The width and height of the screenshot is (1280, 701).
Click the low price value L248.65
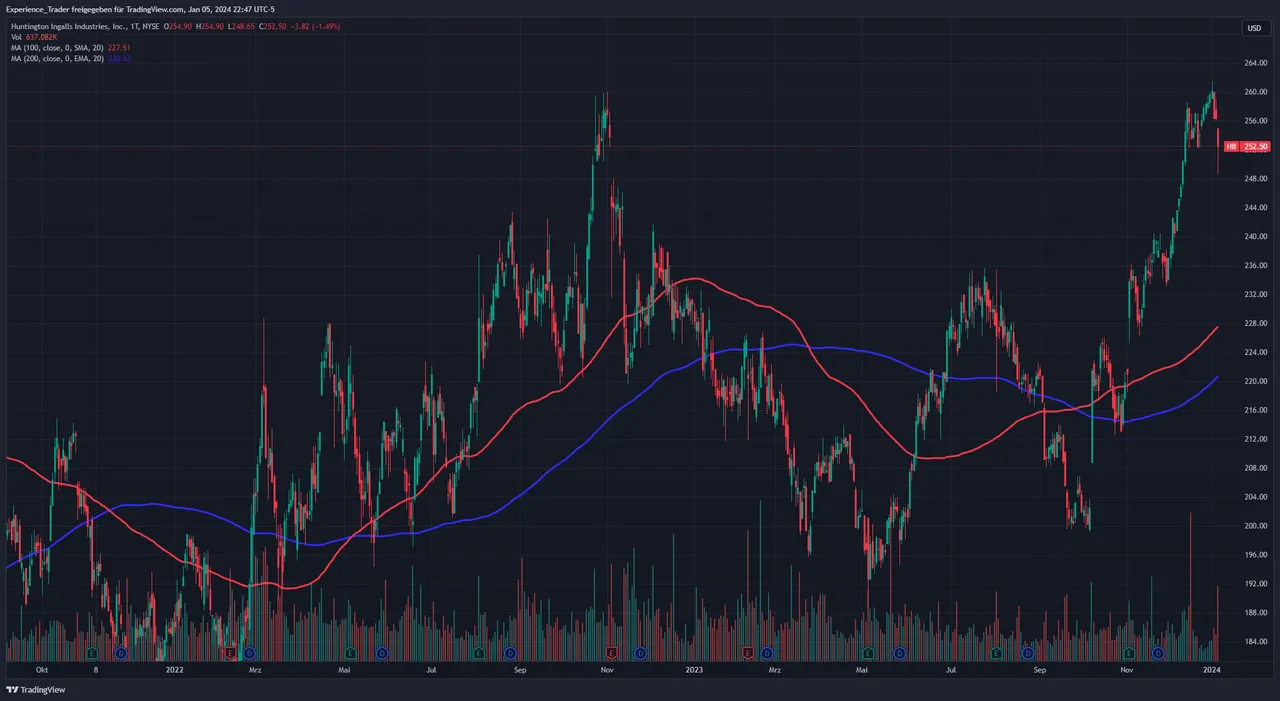pyautogui.click(x=241, y=26)
